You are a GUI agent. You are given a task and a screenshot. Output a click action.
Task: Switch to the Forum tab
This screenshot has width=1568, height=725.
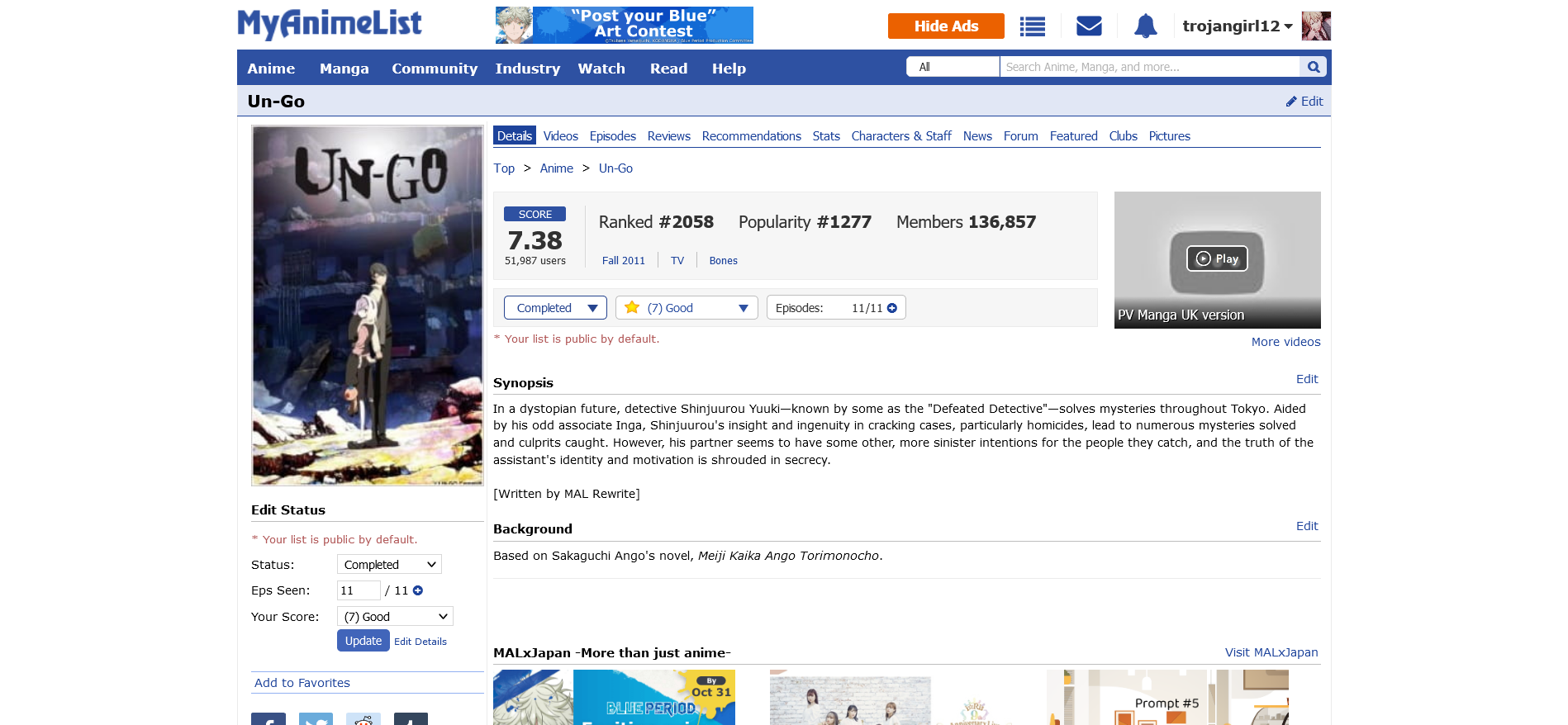point(1021,136)
